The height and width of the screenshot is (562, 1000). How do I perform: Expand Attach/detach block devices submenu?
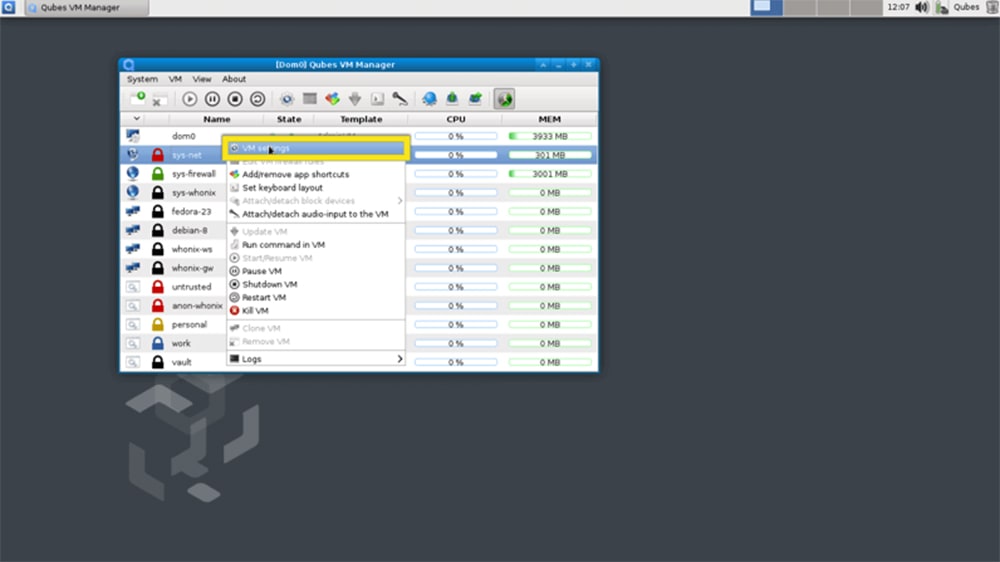coord(316,201)
